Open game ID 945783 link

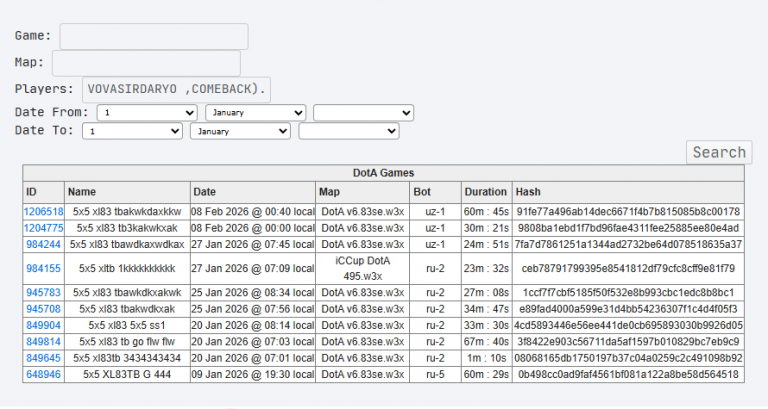tap(44, 292)
